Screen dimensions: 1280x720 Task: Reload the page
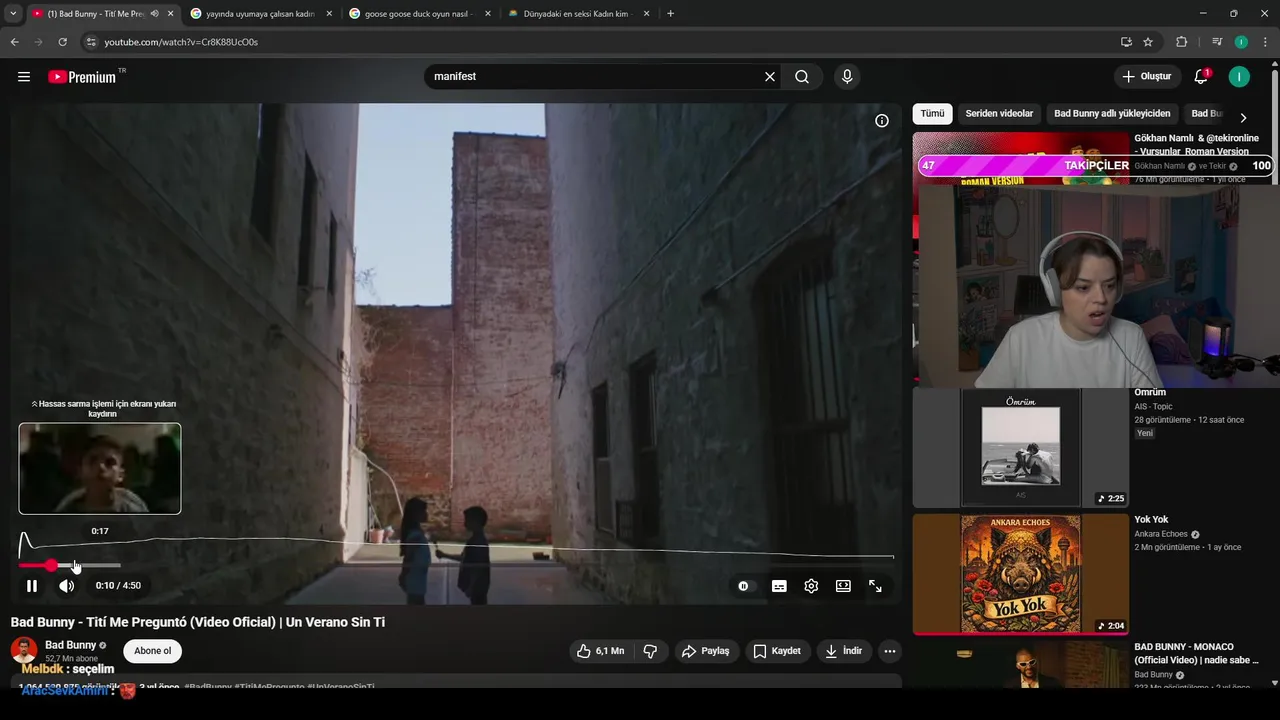62,42
